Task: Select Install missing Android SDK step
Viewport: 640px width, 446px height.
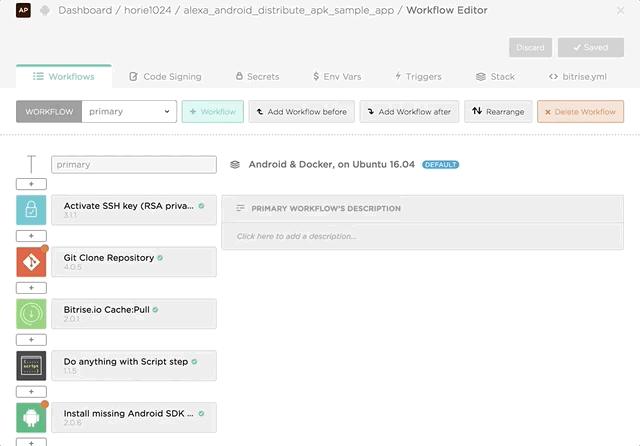Action: (x=134, y=417)
